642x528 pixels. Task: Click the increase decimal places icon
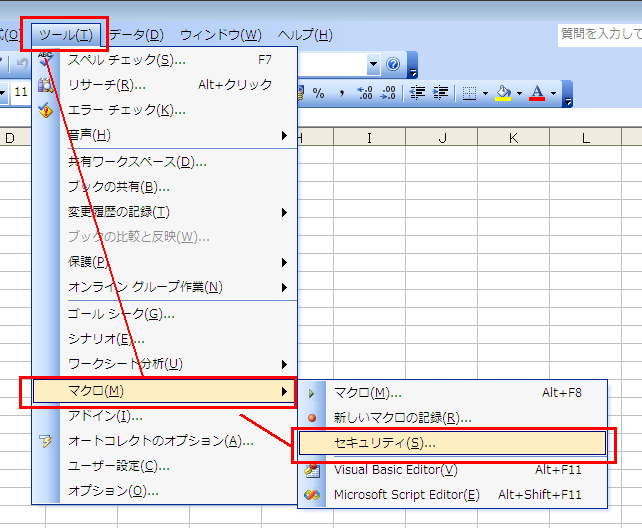364,93
